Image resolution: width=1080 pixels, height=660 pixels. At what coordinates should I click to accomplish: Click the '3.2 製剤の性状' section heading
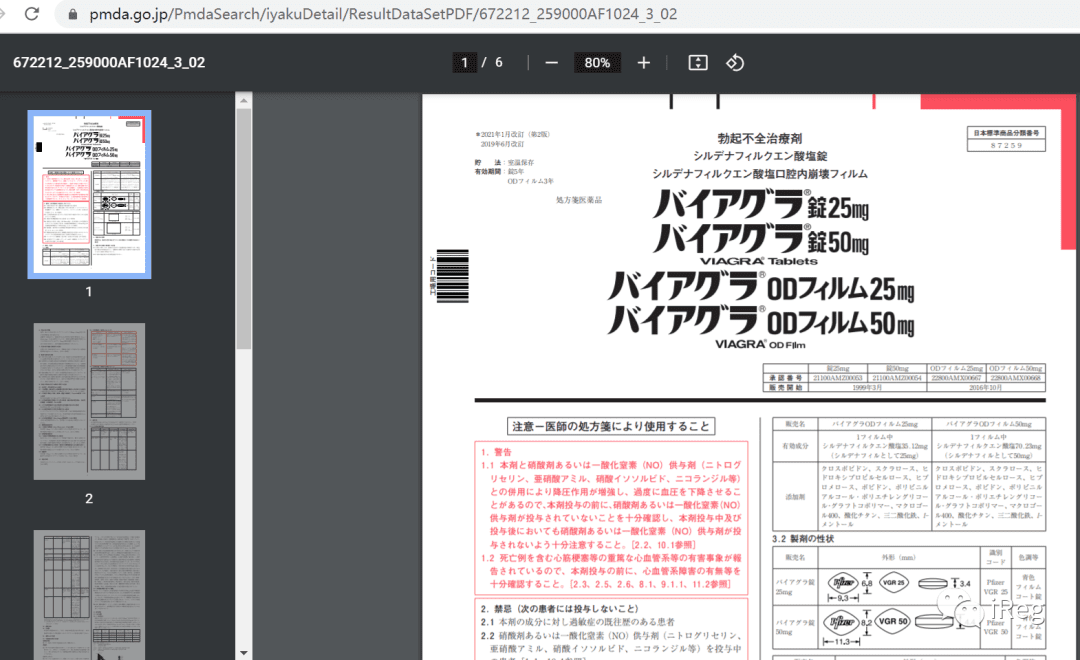pyautogui.click(x=802, y=539)
